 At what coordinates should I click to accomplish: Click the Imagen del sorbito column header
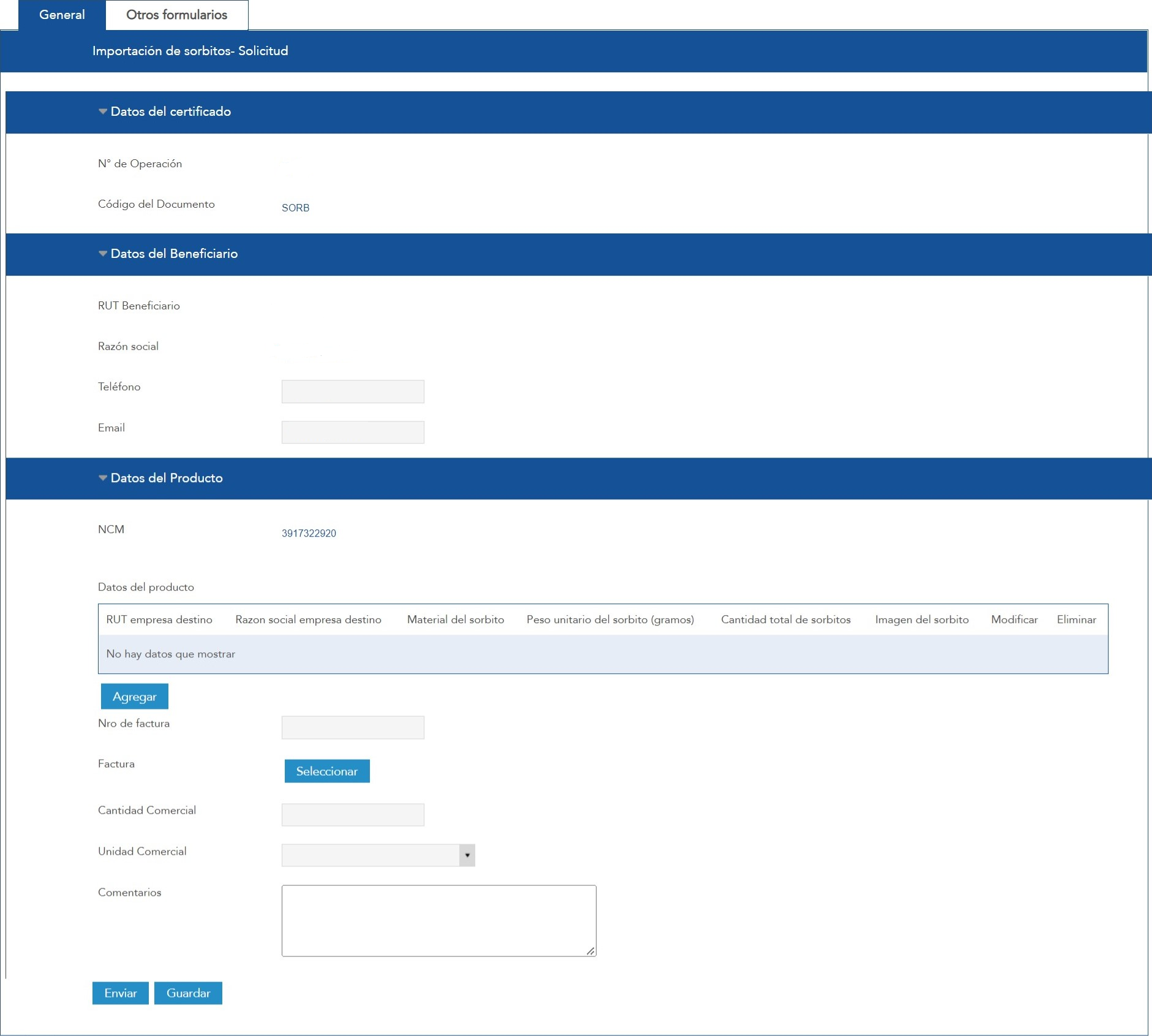(922, 619)
